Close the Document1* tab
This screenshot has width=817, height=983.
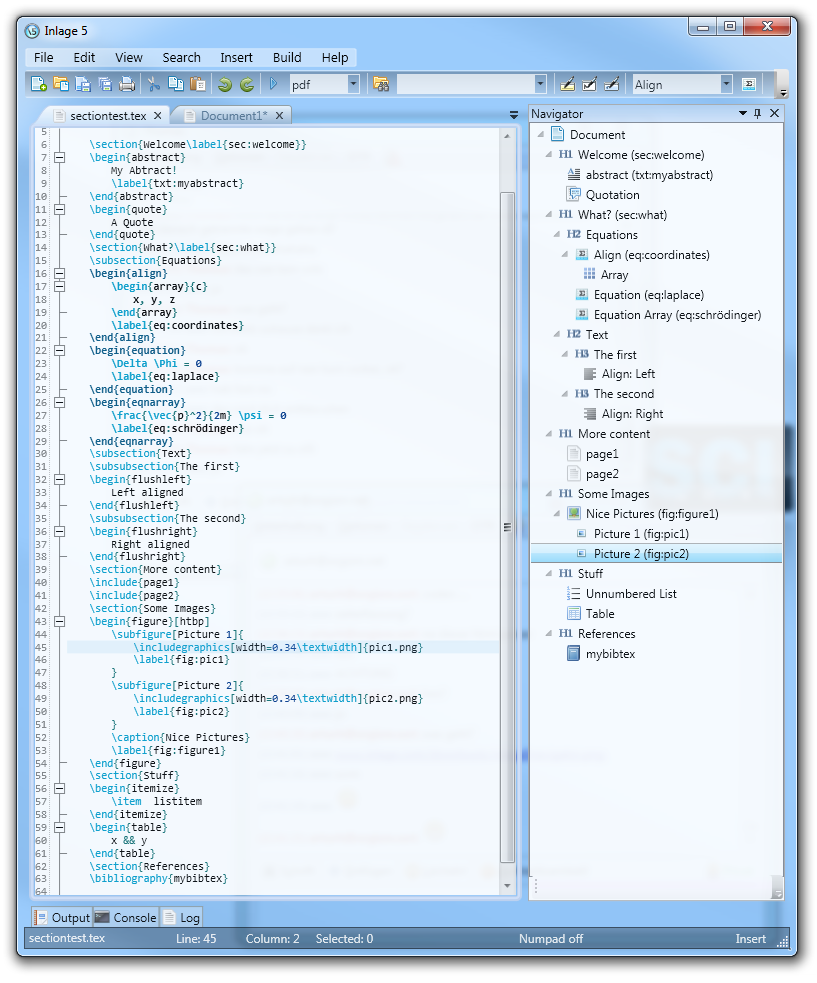pos(280,115)
